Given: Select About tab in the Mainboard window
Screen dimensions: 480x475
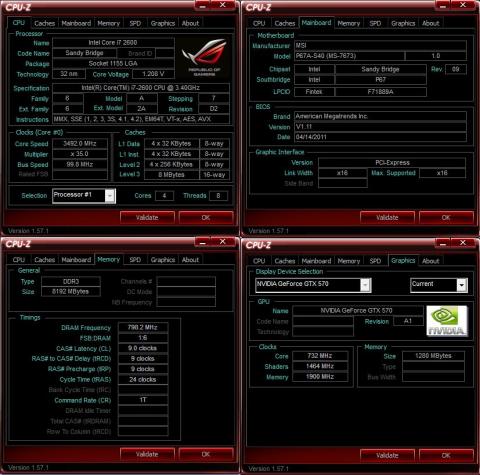Looking at the screenshot, I should (x=431, y=23).
